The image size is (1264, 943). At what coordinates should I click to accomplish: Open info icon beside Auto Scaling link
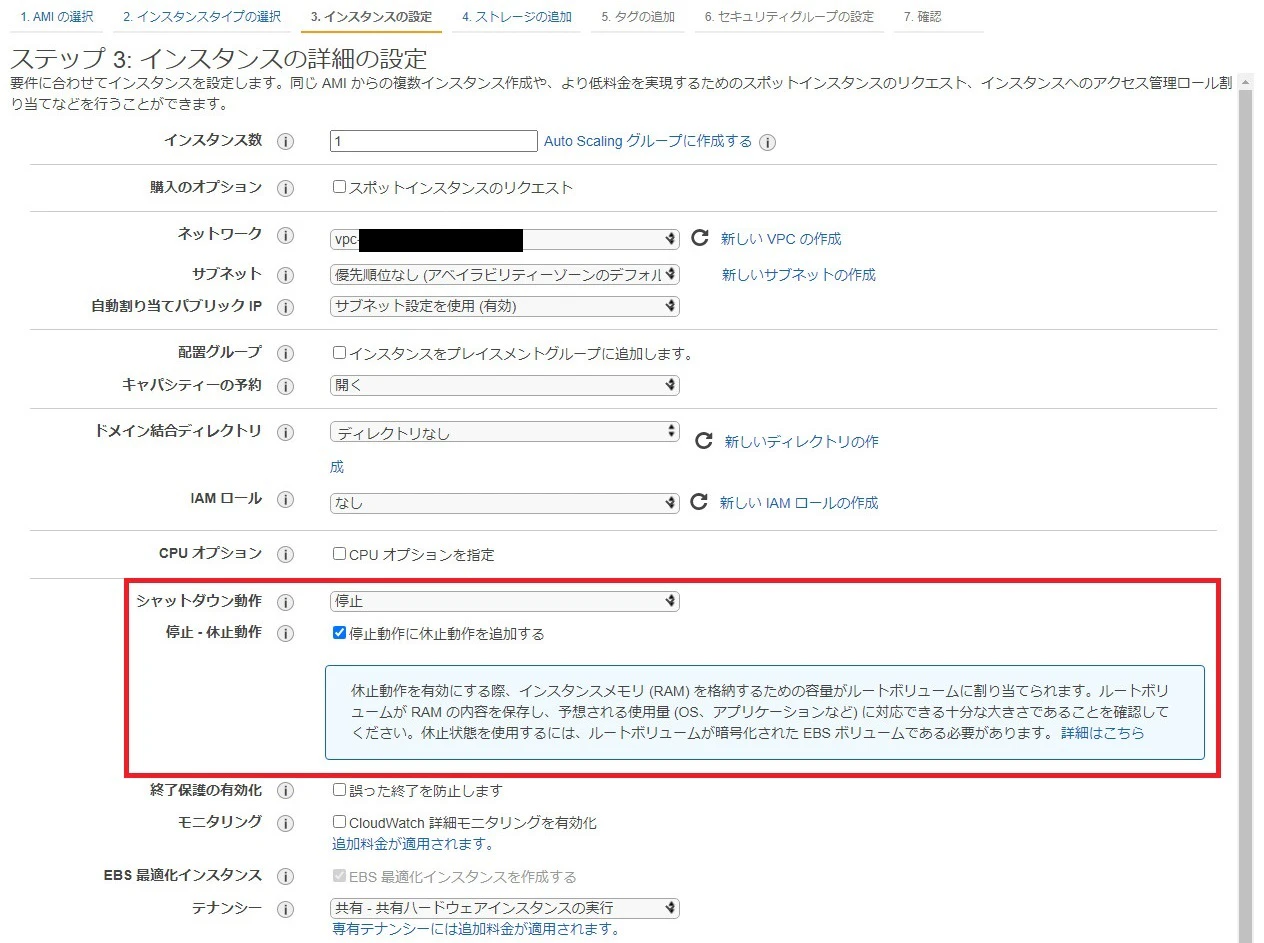[767, 142]
